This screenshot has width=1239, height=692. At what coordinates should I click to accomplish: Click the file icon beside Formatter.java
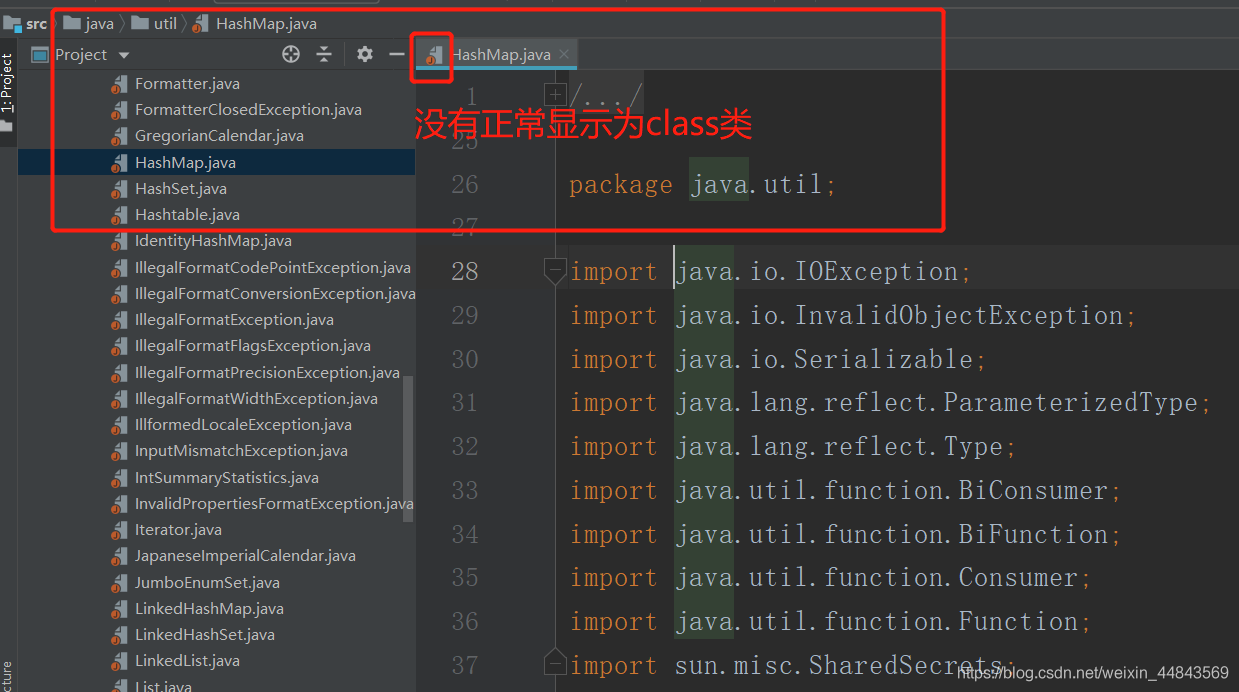click(x=120, y=84)
